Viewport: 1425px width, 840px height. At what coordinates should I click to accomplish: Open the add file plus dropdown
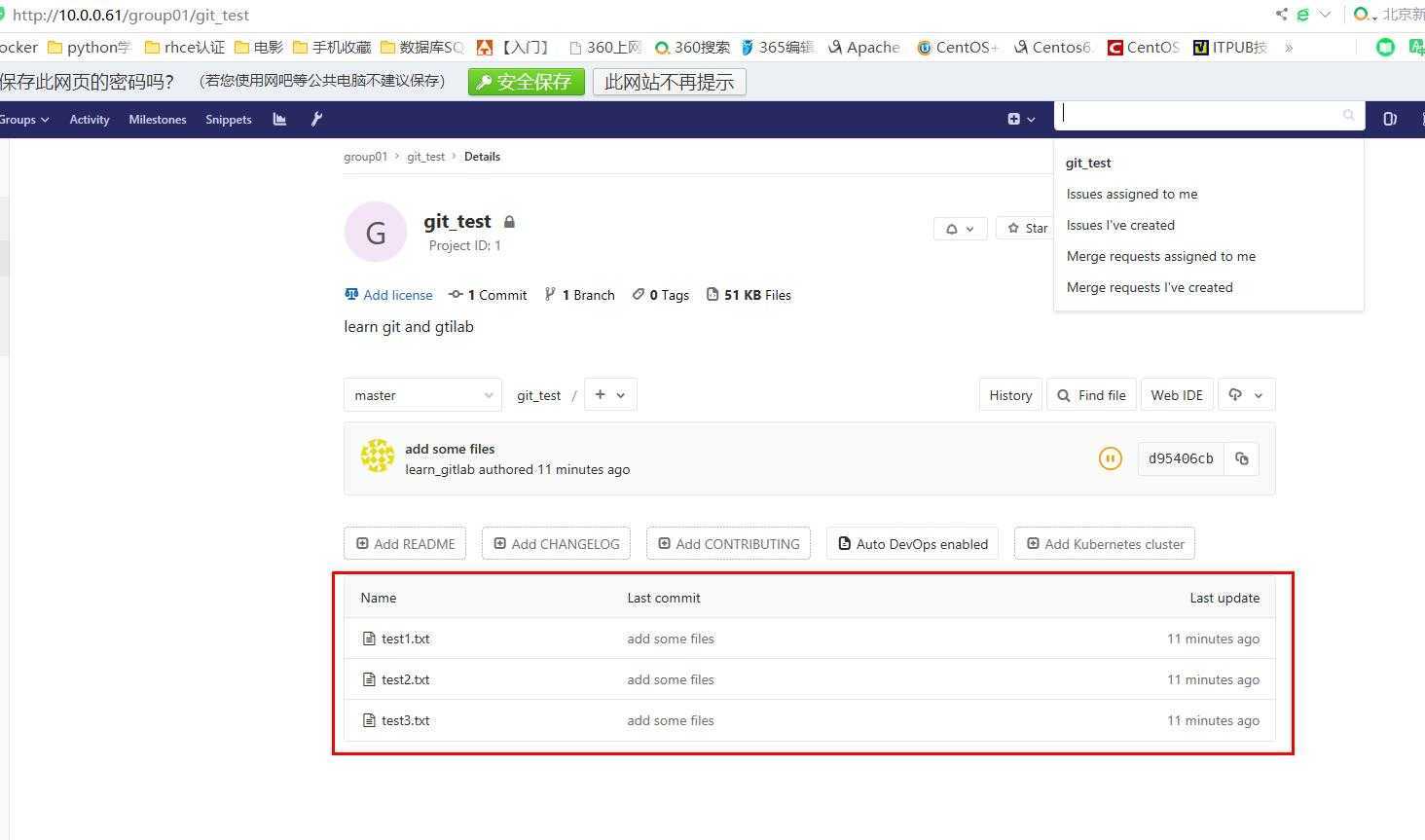610,394
